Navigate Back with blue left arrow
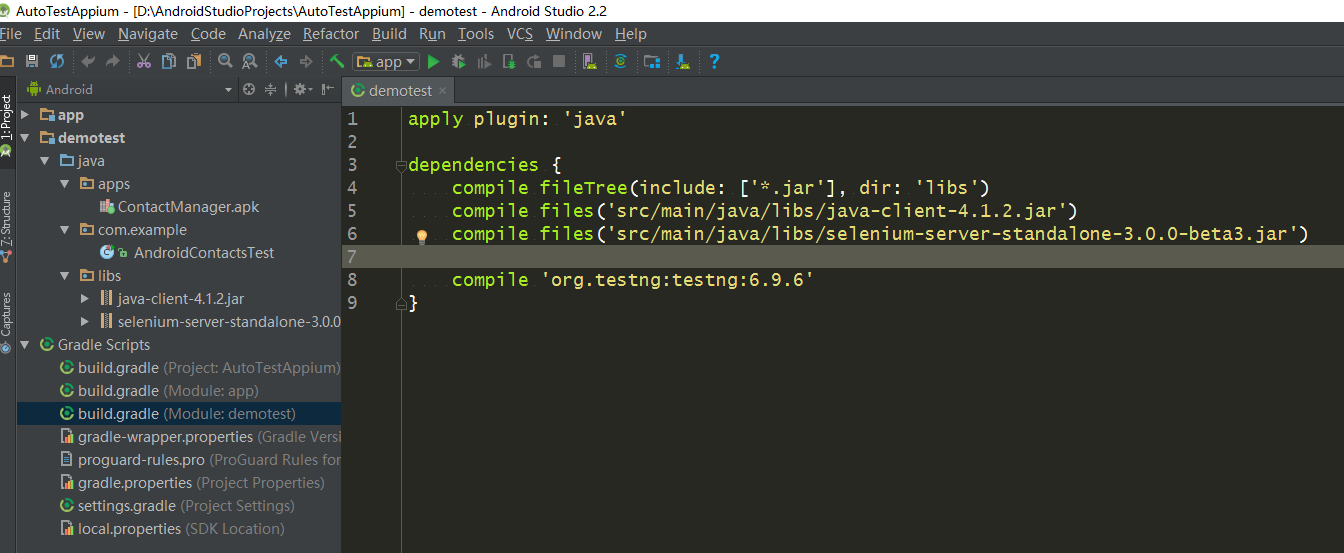 coord(281,61)
